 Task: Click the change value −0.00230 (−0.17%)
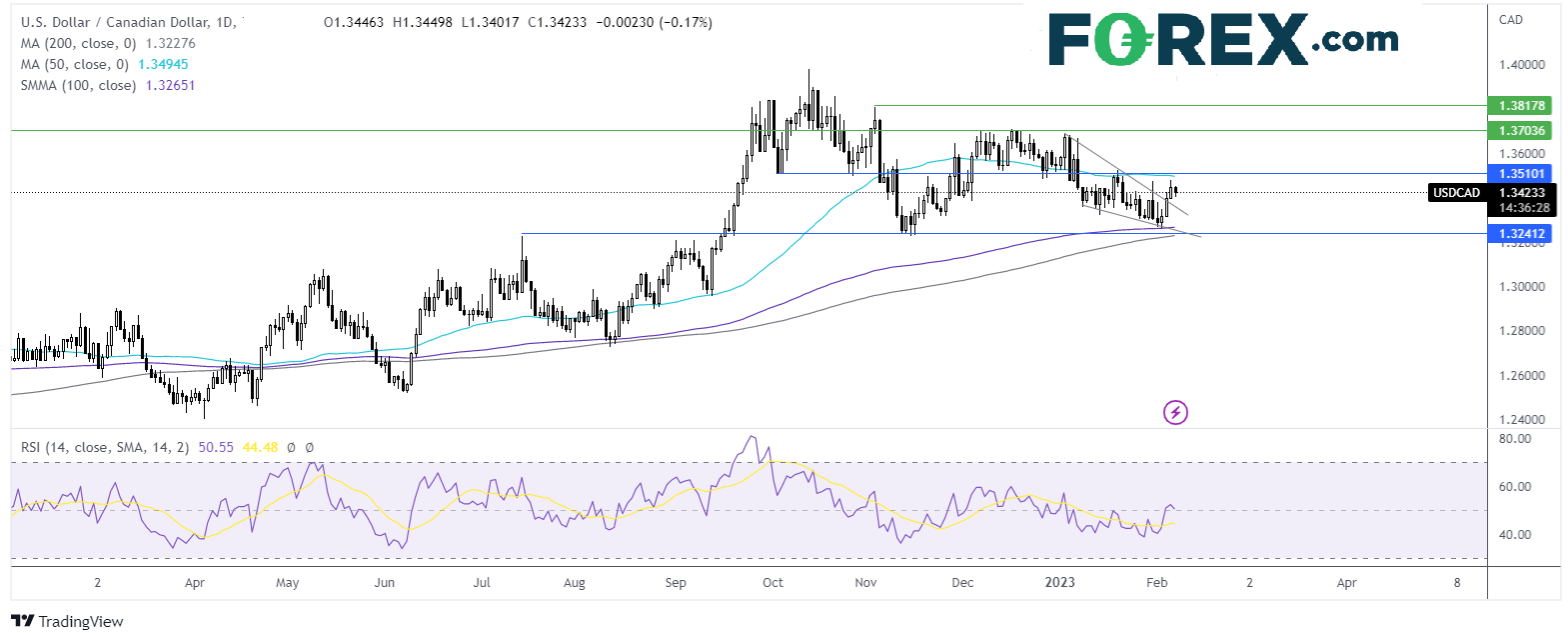pos(654,22)
